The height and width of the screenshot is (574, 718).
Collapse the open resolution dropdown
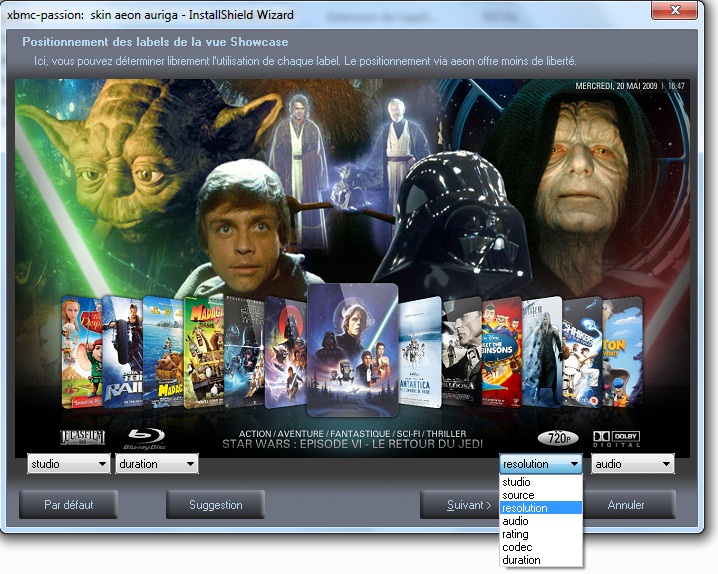540,464
